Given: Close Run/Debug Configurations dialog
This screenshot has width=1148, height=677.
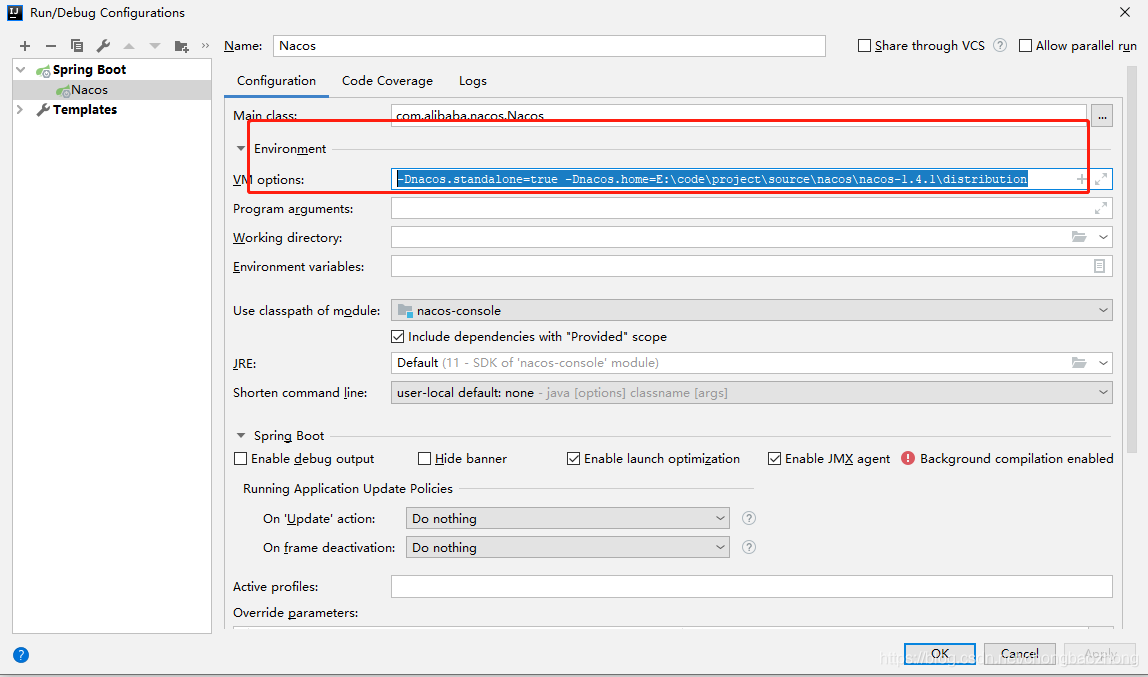Looking at the screenshot, I should 1125,12.
